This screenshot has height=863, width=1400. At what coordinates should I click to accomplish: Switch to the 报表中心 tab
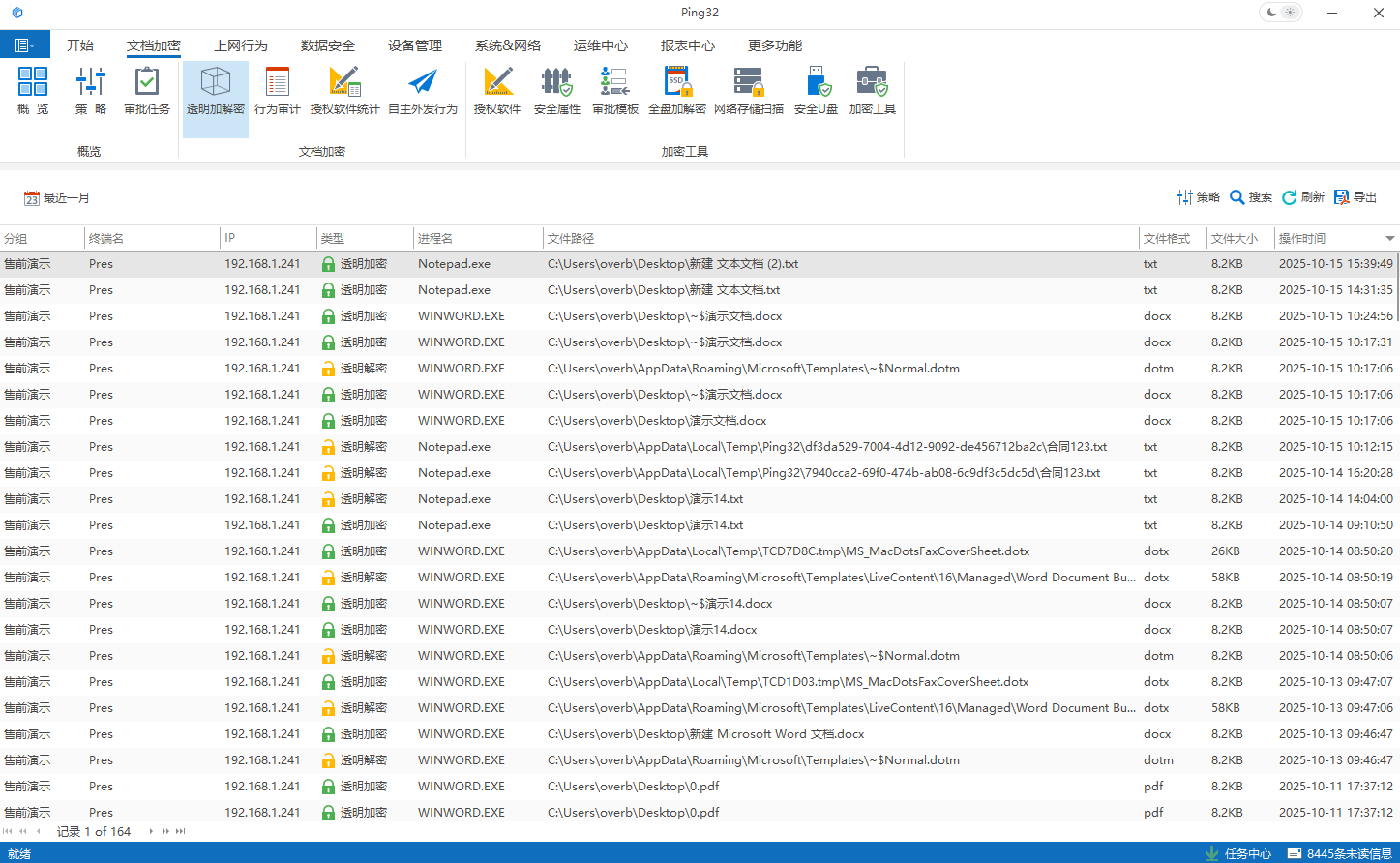pos(688,45)
